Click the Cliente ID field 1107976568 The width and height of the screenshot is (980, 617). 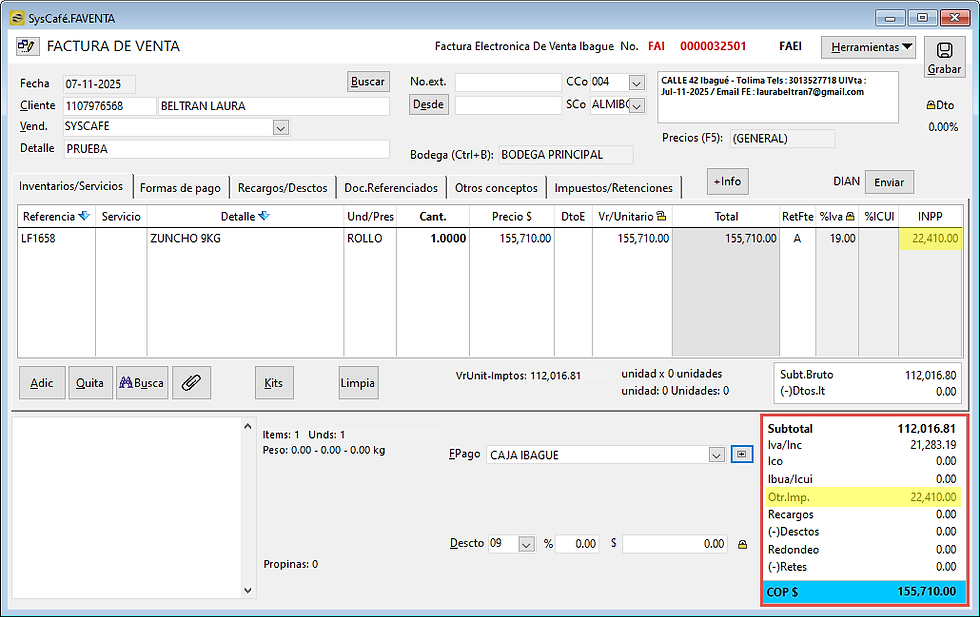(109, 106)
